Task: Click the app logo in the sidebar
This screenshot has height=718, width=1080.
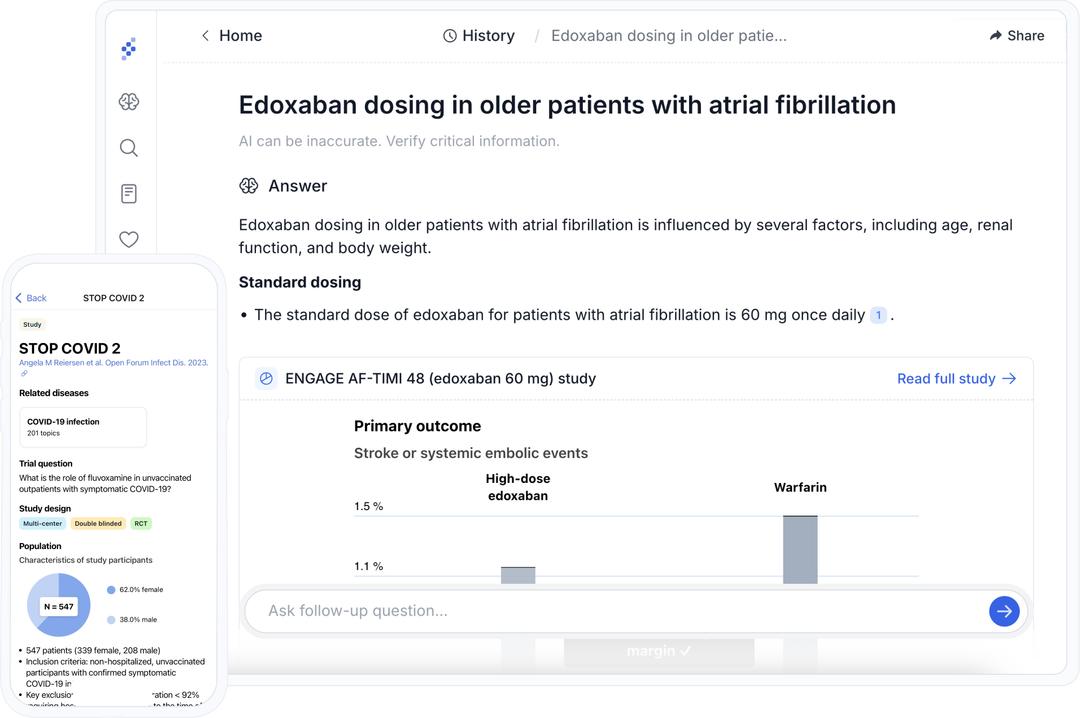Action: coord(128,48)
